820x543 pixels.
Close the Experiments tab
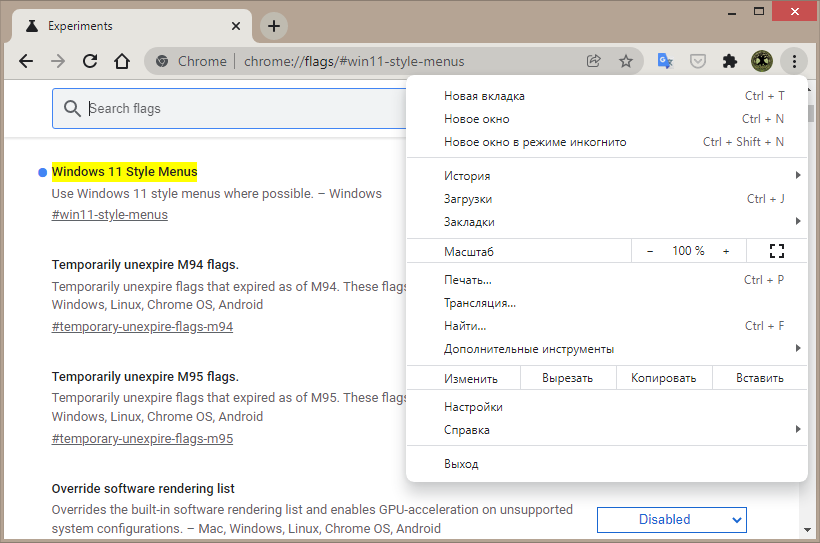pyautogui.click(x=236, y=26)
